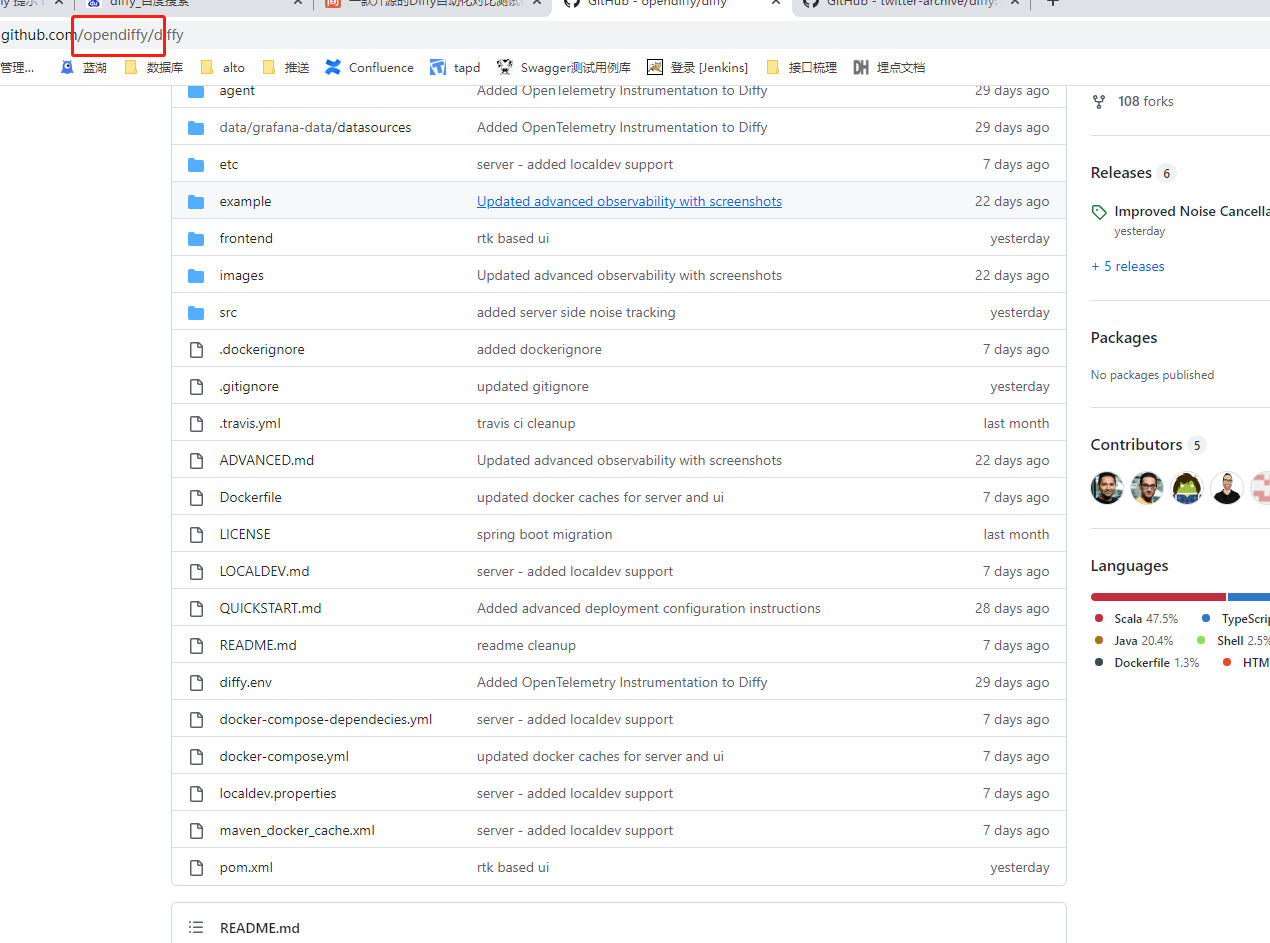Click the Jenkins login bookmark icon

[x=655, y=67]
